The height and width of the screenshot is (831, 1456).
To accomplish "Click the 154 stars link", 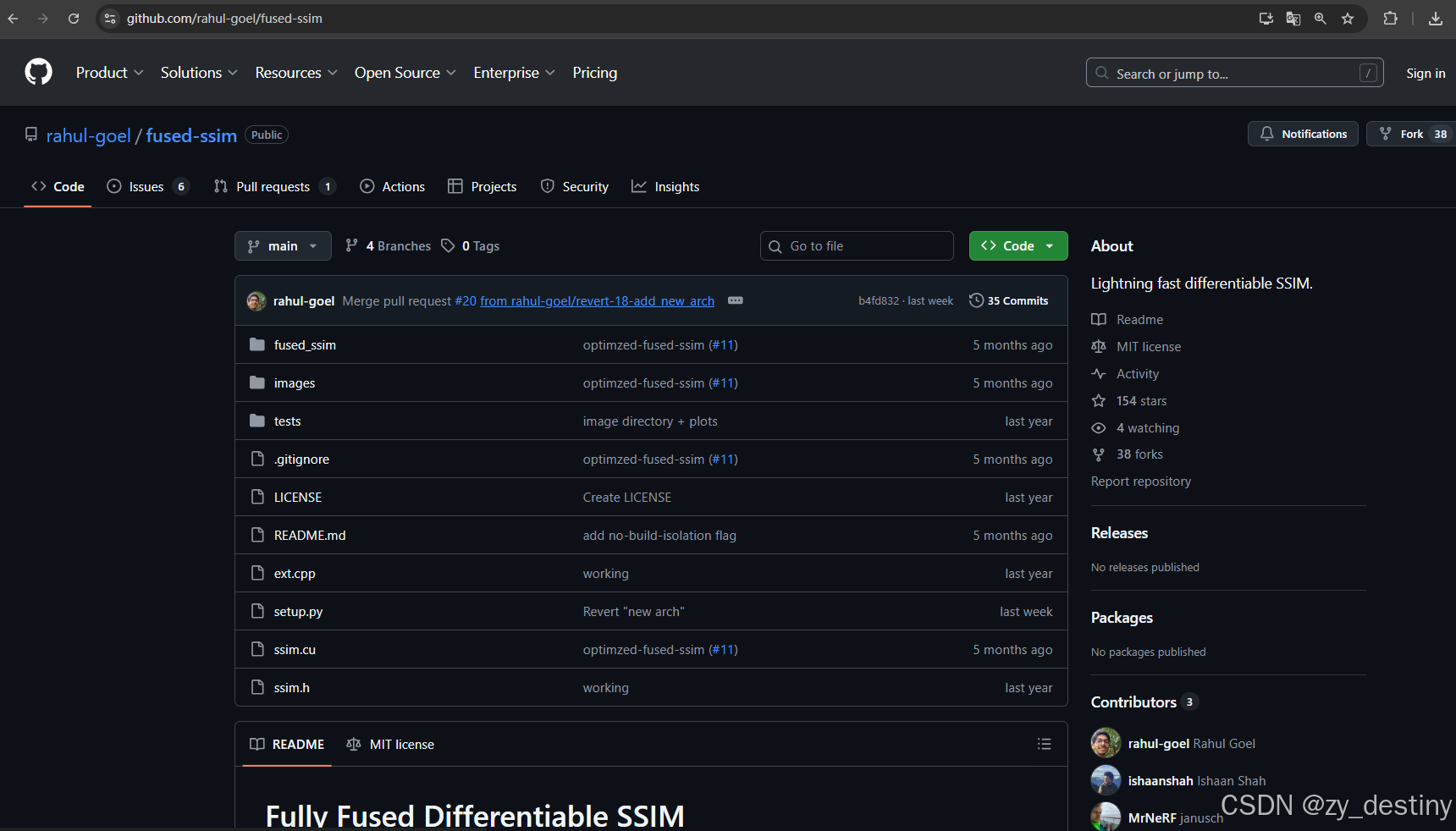I will pos(1141,400).
